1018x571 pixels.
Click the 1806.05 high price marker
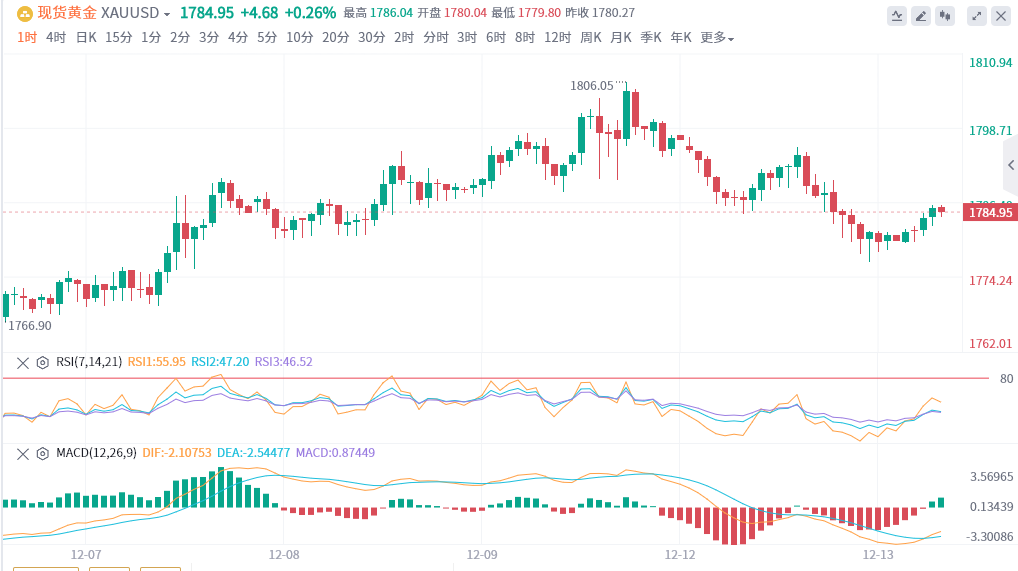[591, 86]
